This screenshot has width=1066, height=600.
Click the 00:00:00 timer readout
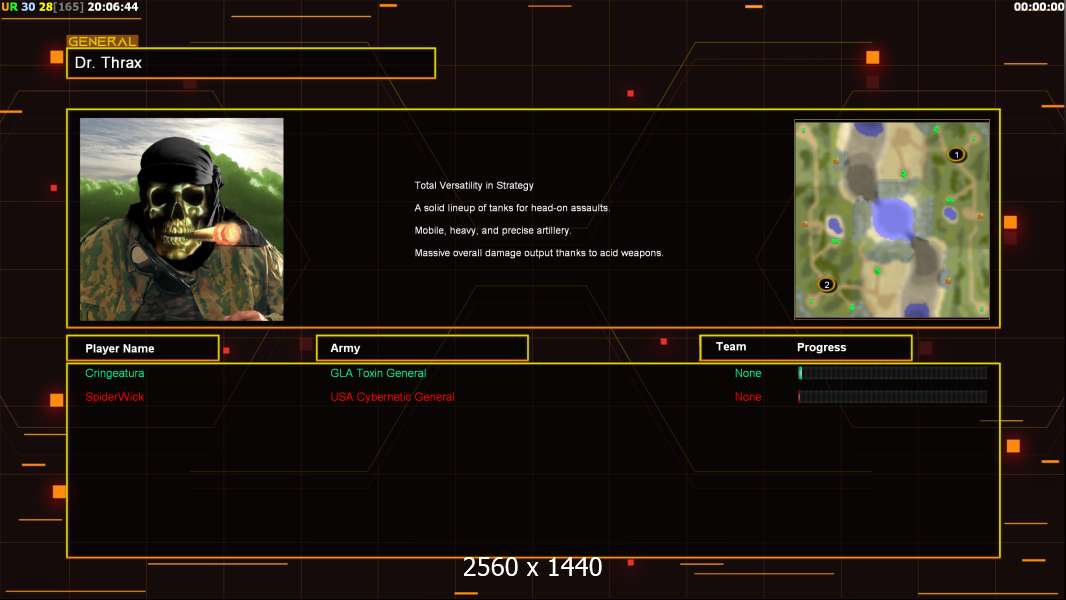click(1039, 7)
